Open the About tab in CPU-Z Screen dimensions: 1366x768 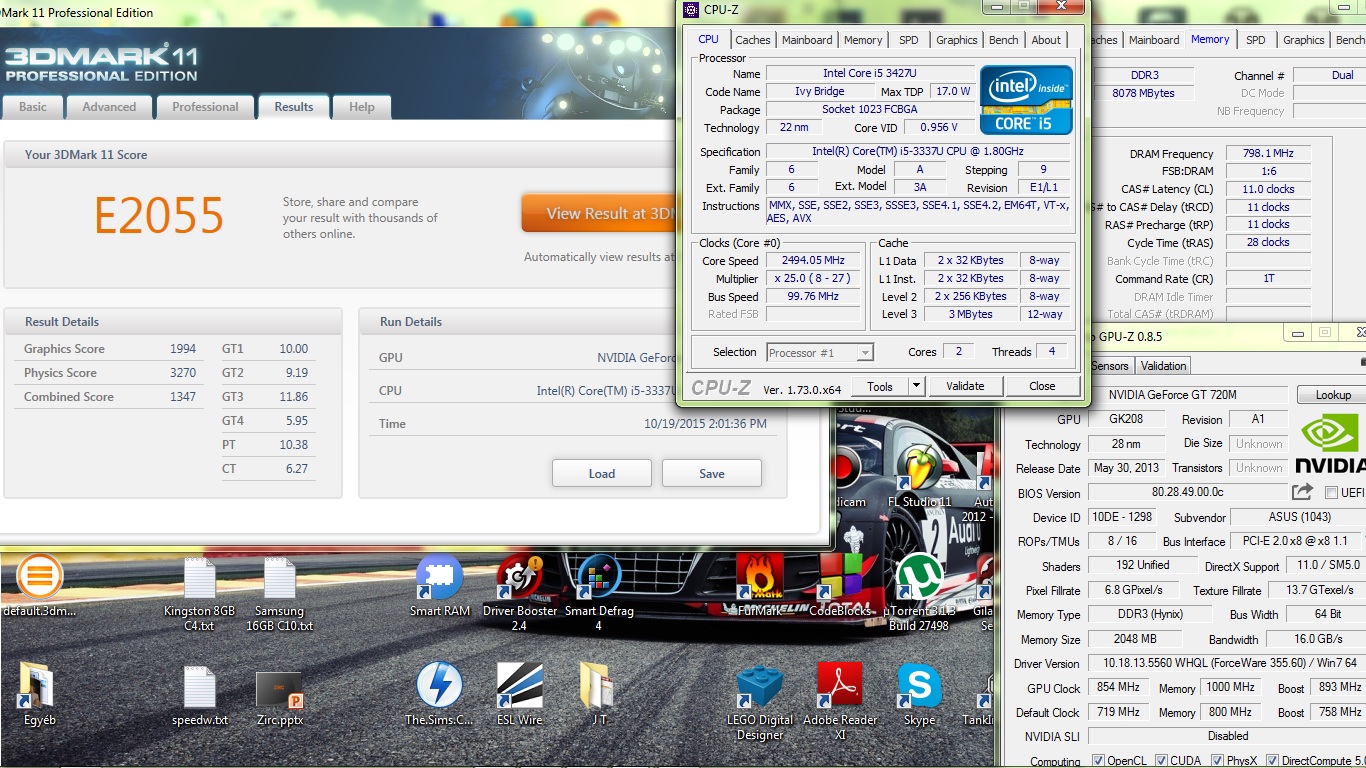click(1046, 40)
